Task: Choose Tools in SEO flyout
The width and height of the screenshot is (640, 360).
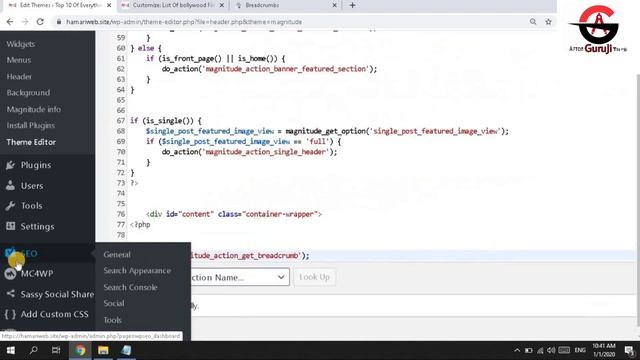Action: point(112,320)
